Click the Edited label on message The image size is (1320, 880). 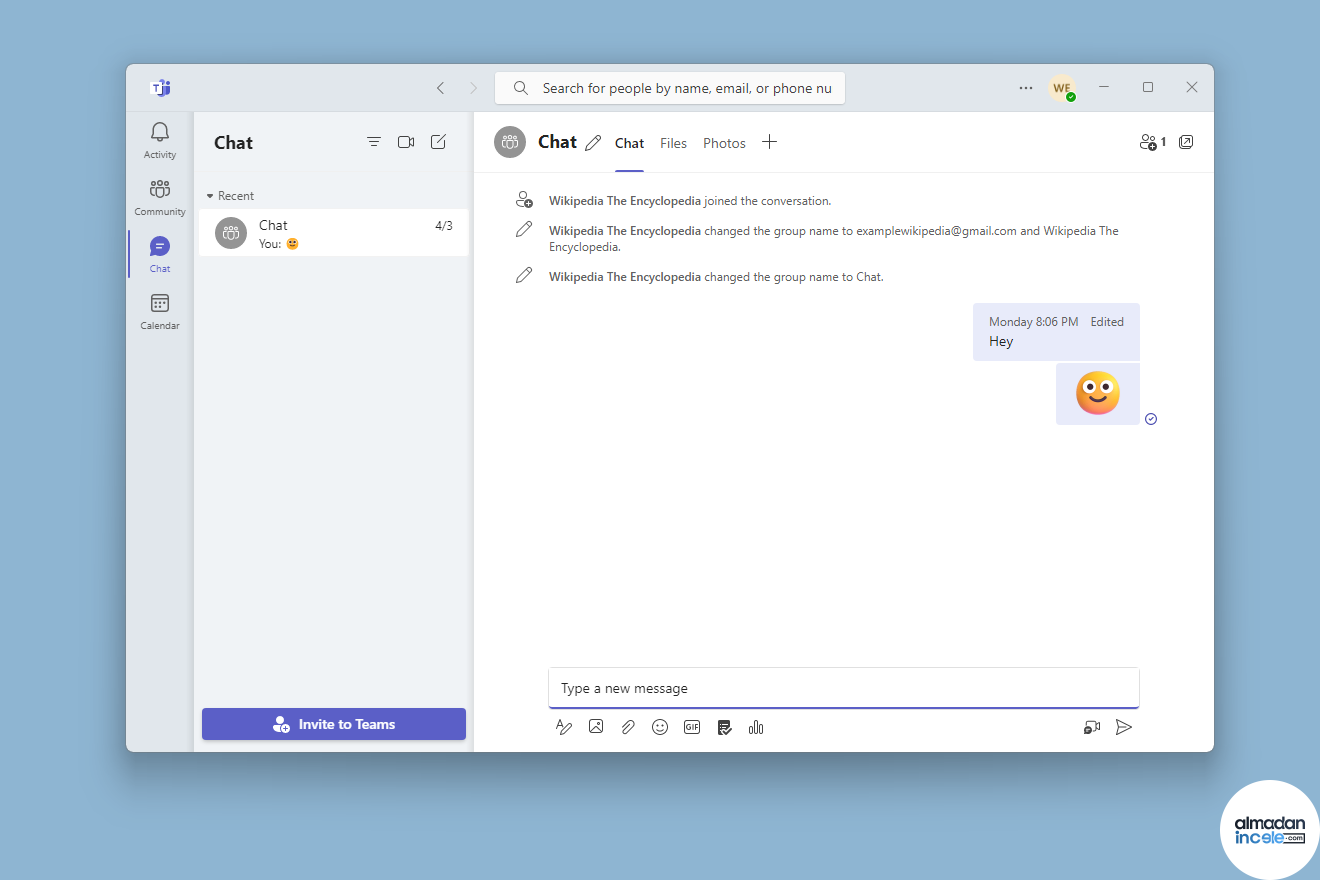point(1107,322)
